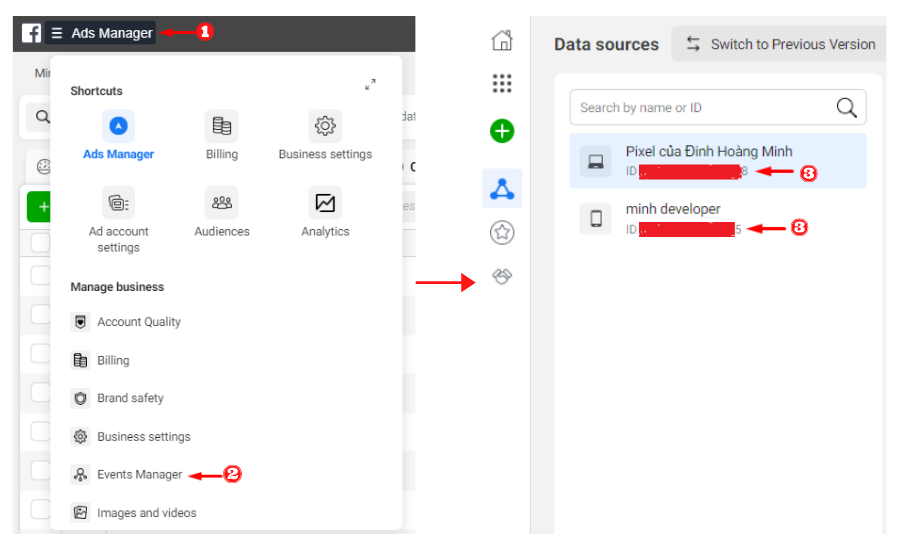Viewport: 900px width, 550px height.
Task: Select Account Quality menu item
Action: (x=139, y=322)
